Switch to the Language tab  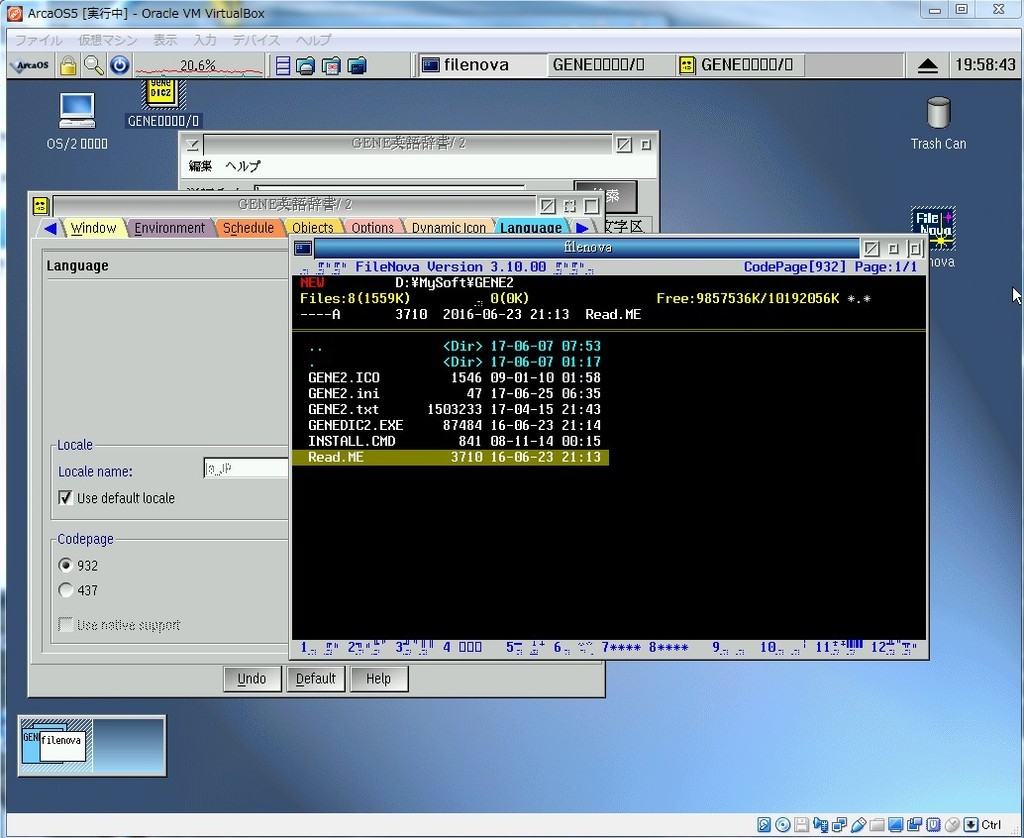click(x=531, y=228)
